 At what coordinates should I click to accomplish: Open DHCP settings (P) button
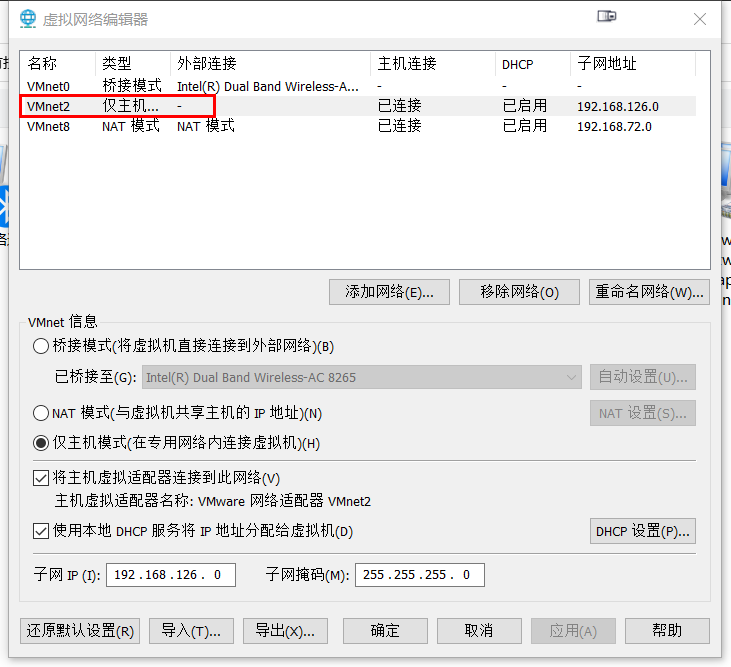click(x=643, y=531)
